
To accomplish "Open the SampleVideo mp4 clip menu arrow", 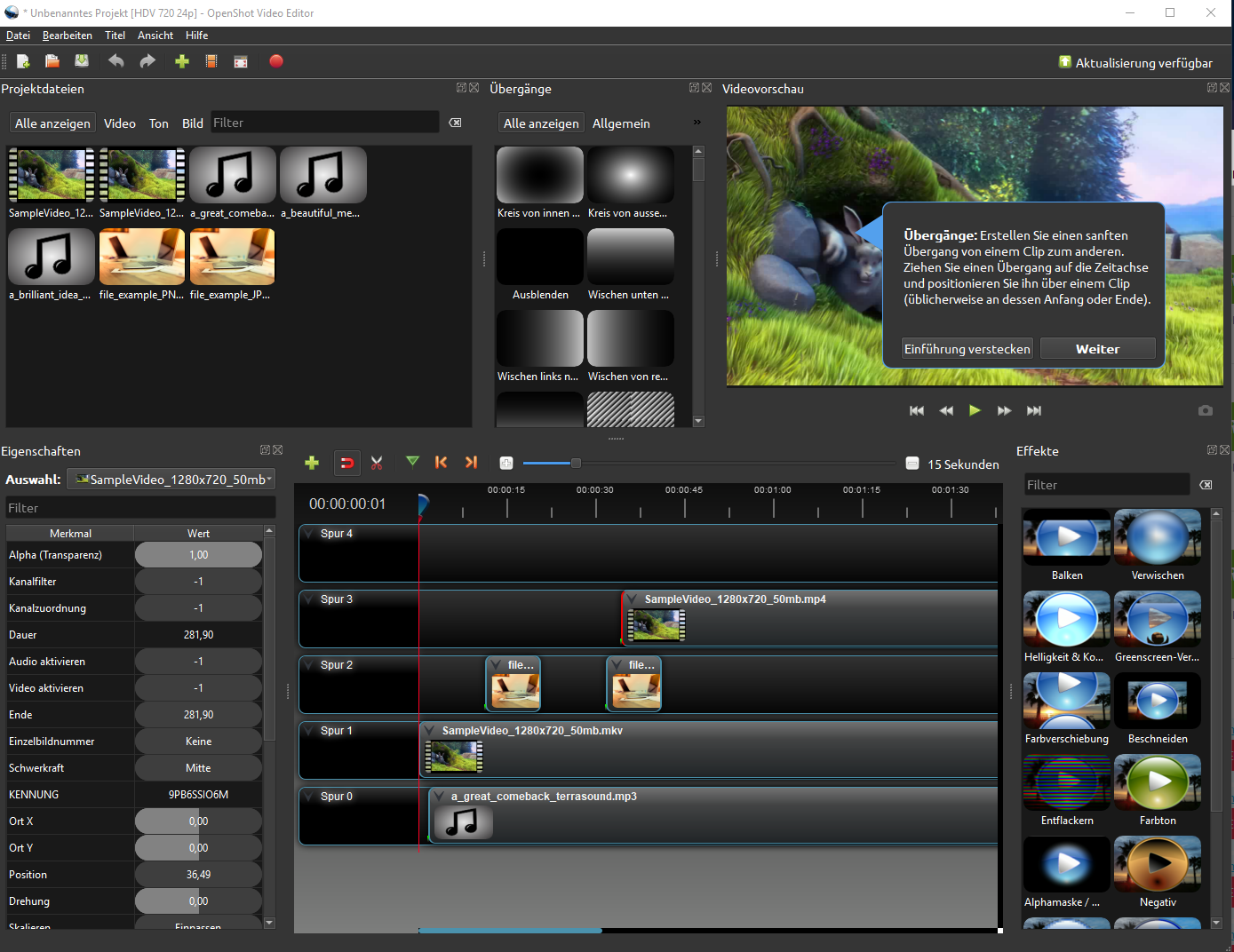I will pyautogui.click(x=633, y=599).
